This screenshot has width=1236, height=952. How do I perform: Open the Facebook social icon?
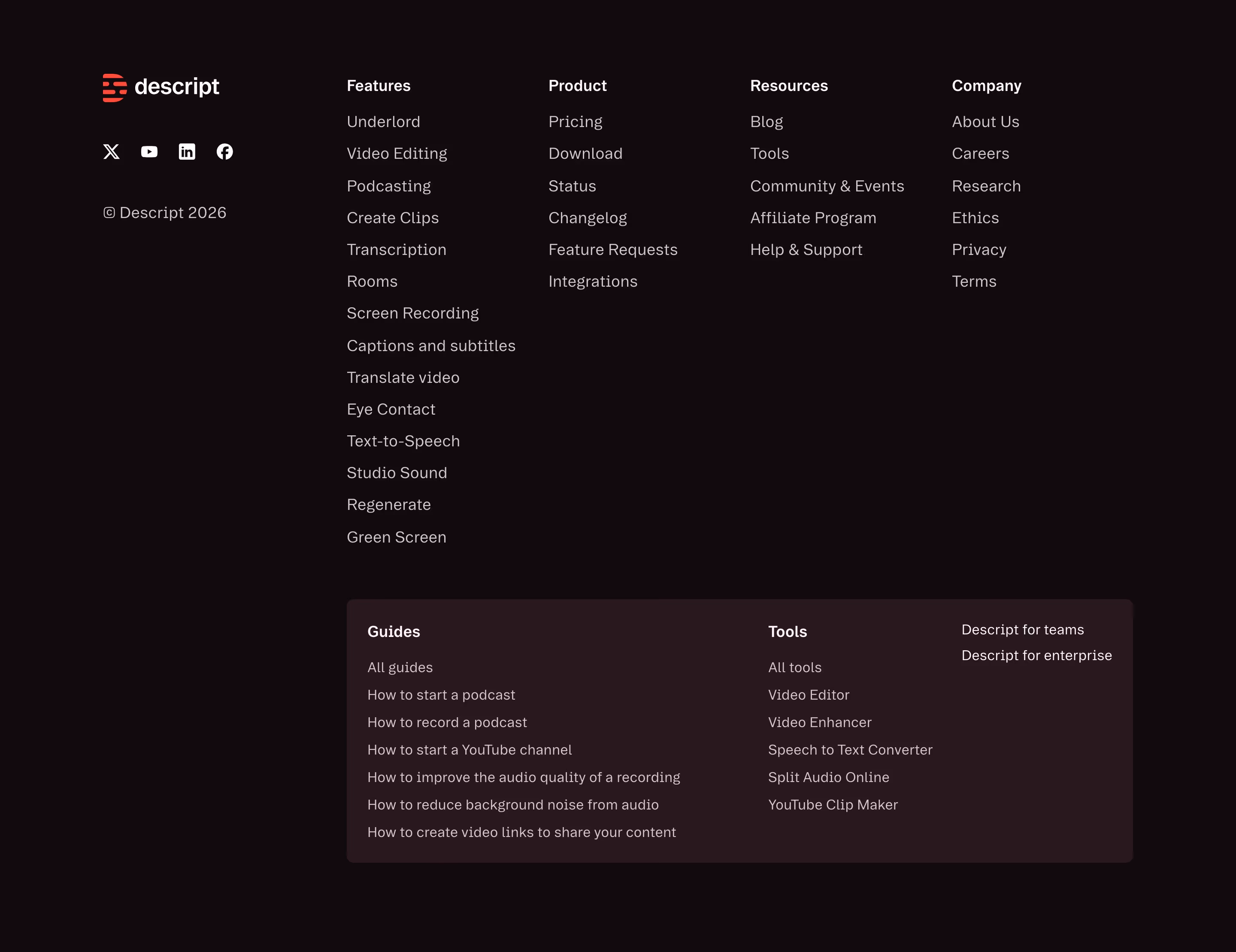coord(225,152)
